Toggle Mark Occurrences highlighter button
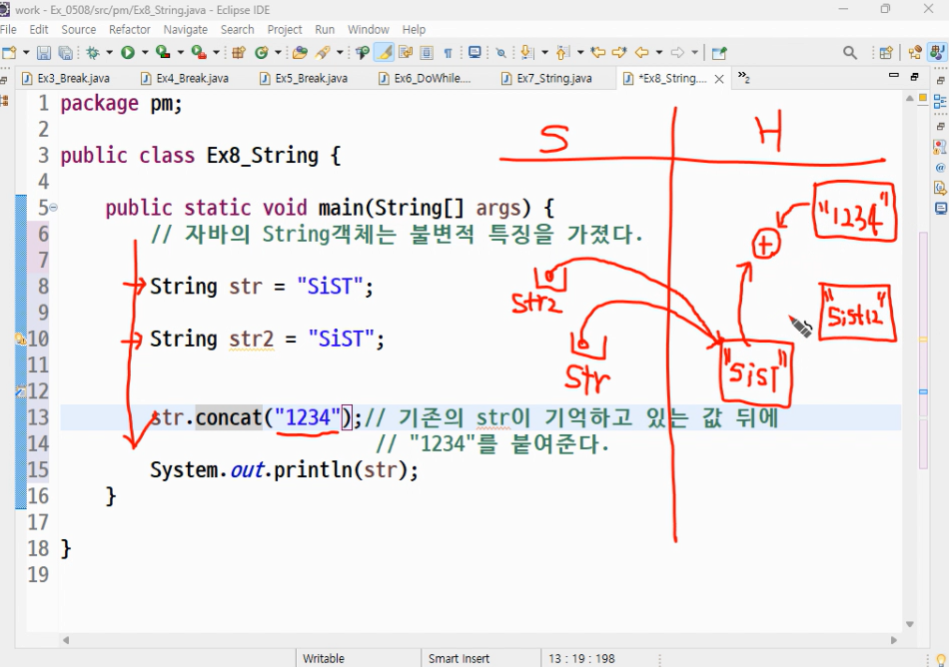 tap(385, 52)
